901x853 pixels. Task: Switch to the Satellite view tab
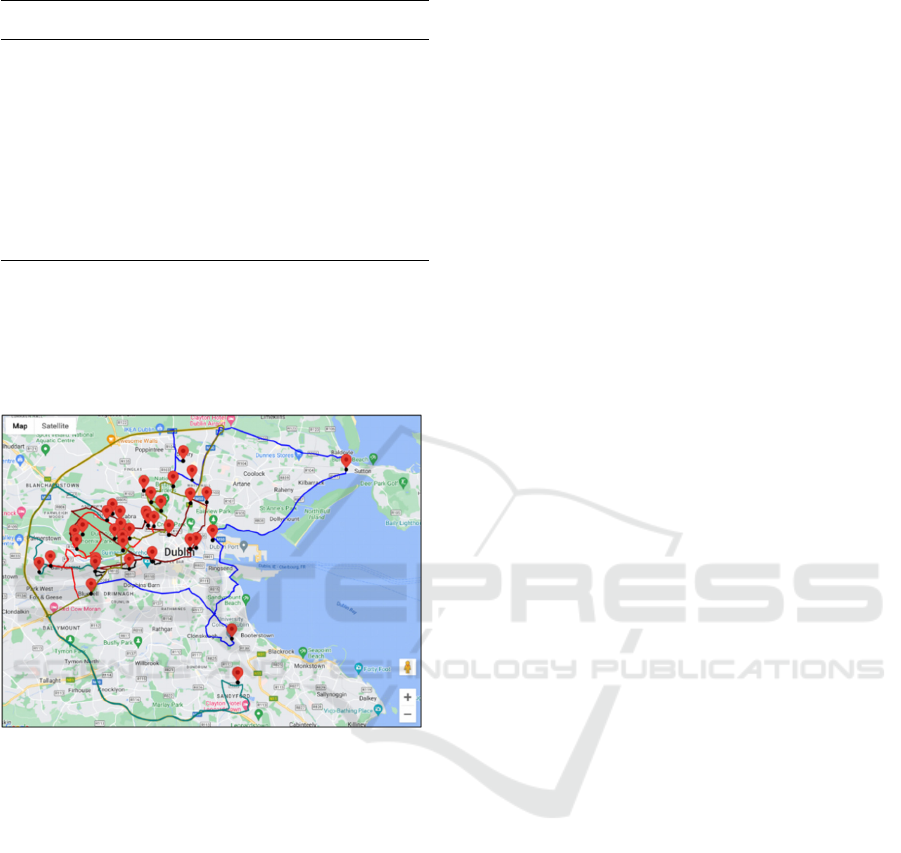tap(55, 426)
